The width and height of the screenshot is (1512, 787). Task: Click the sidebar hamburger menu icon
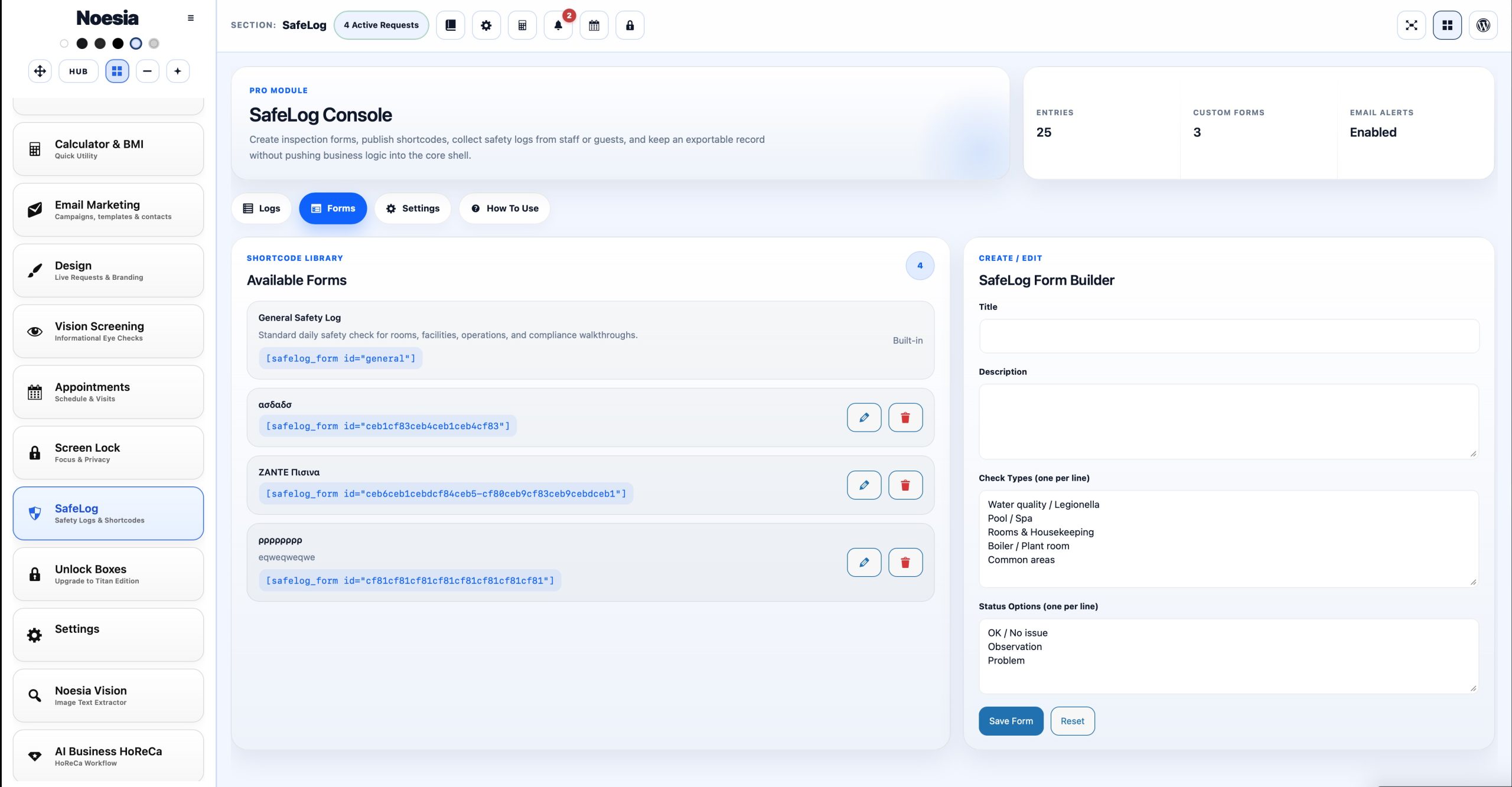point(191,18)
